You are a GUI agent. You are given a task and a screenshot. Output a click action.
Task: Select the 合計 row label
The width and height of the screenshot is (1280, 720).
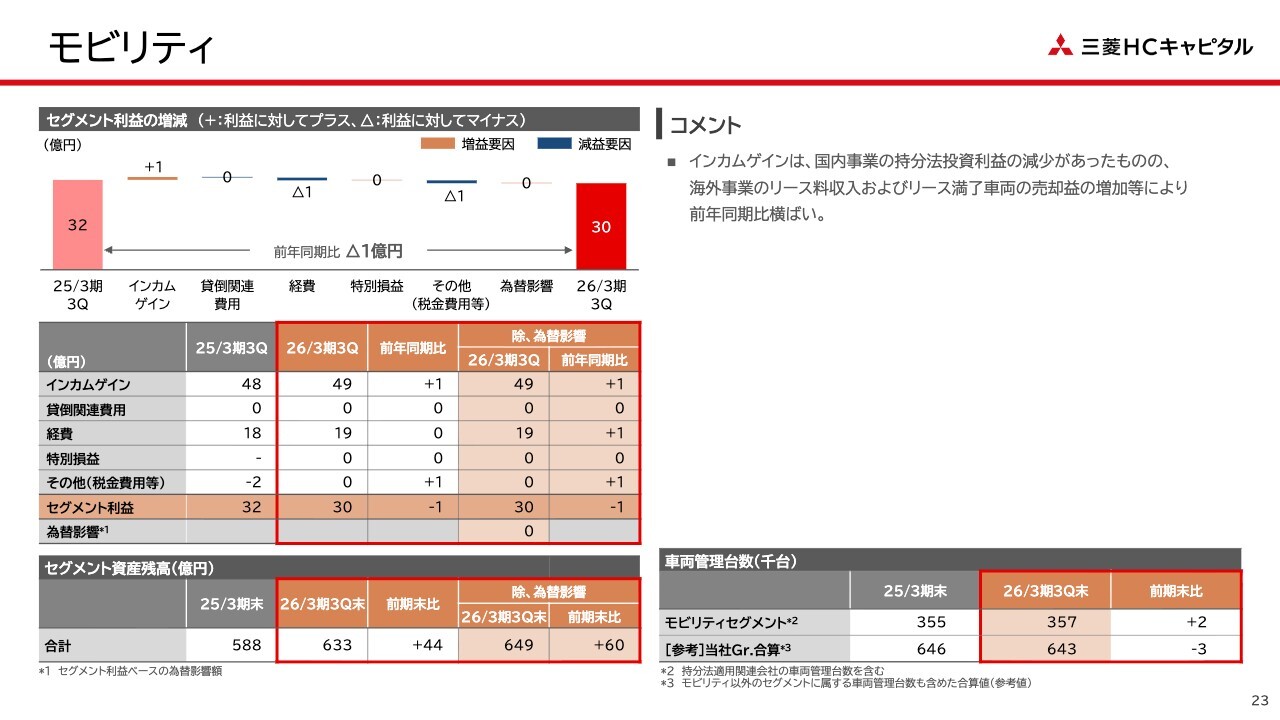[59, 645]
